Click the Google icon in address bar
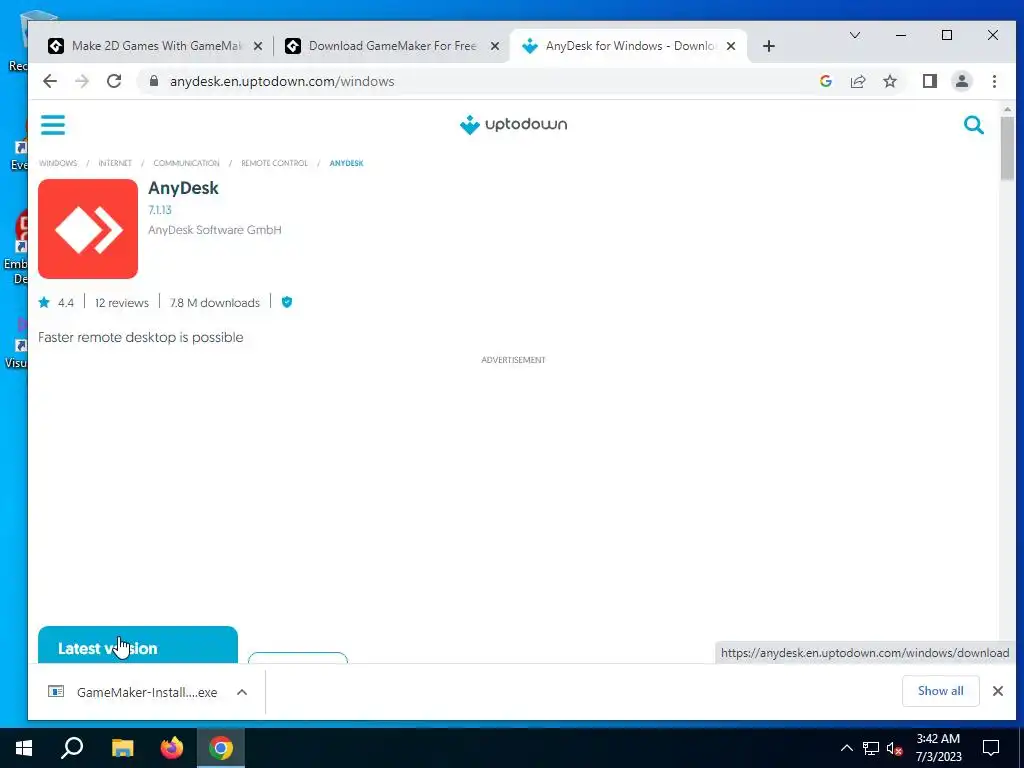 [x=825, y=81]
